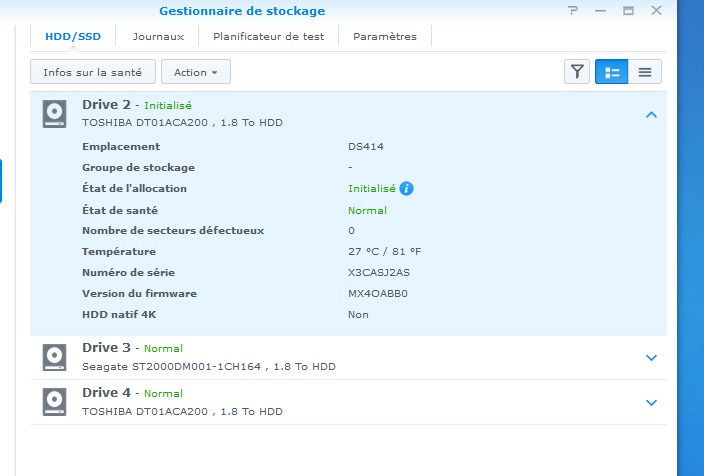Click the État de l'allocation label

pyautogui.click(x=134, y=189)
